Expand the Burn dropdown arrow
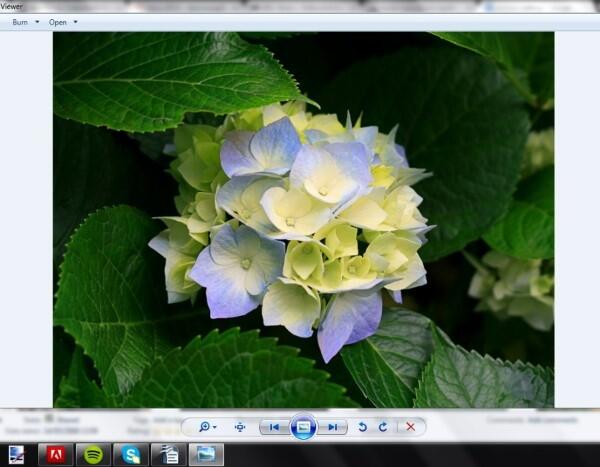This screenshot has height=467, width=600. [37, 22]
